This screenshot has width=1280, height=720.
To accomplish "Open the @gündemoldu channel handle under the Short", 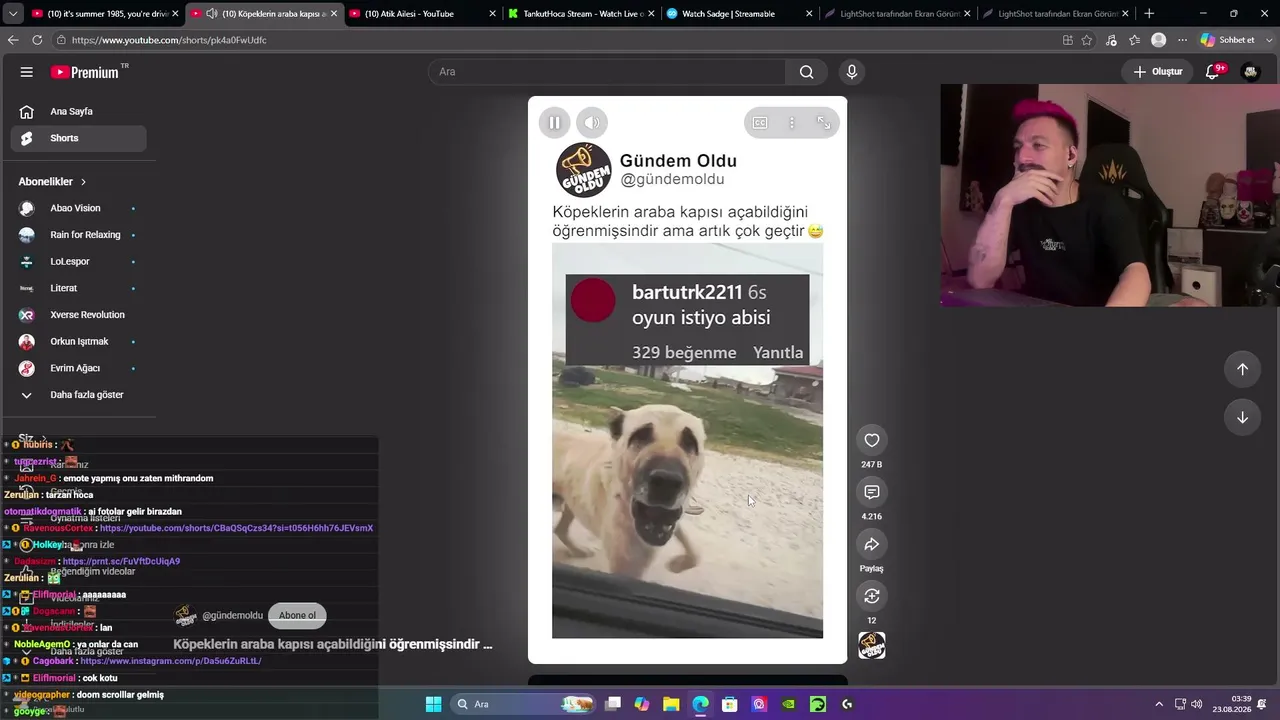I will (232, 616).
